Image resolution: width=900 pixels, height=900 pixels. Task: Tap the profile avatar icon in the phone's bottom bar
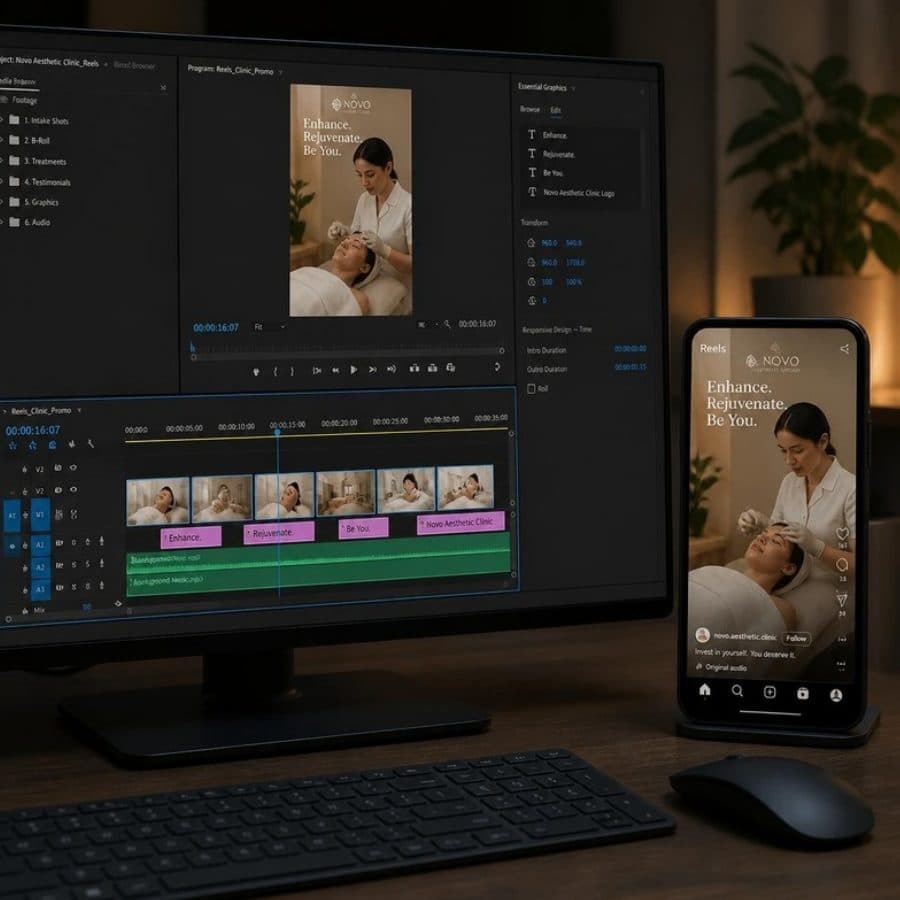click(x=836, y=696)
